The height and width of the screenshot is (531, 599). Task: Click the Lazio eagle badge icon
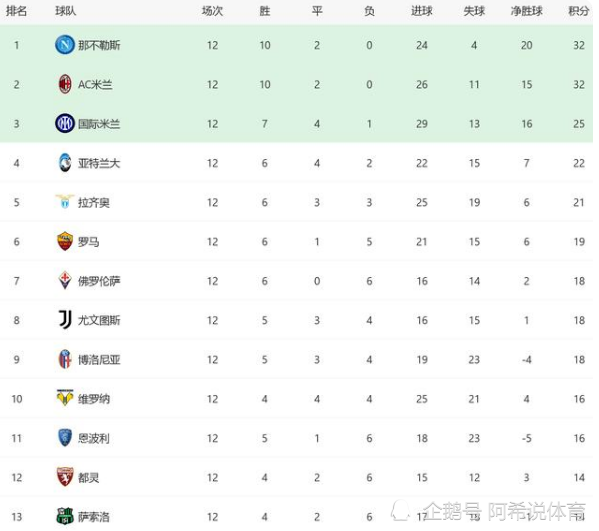(x=65, y=201)
